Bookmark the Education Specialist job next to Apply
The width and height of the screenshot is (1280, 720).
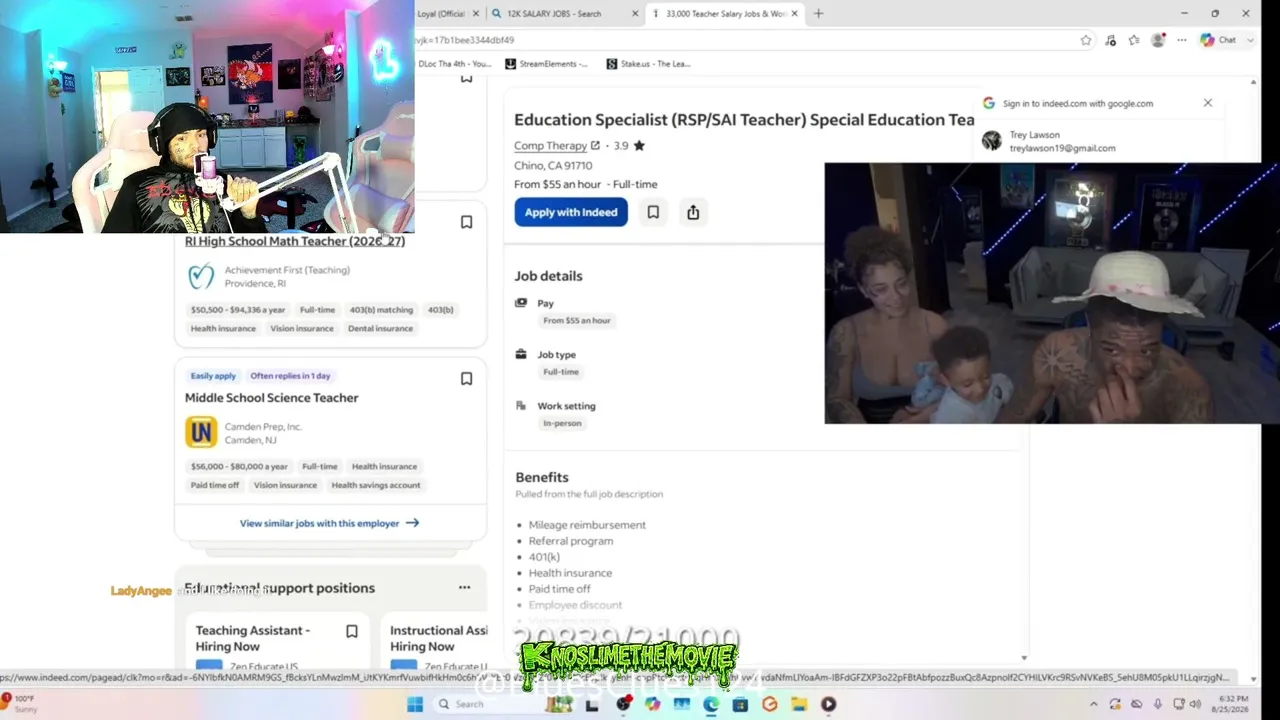tap(653, 212)
